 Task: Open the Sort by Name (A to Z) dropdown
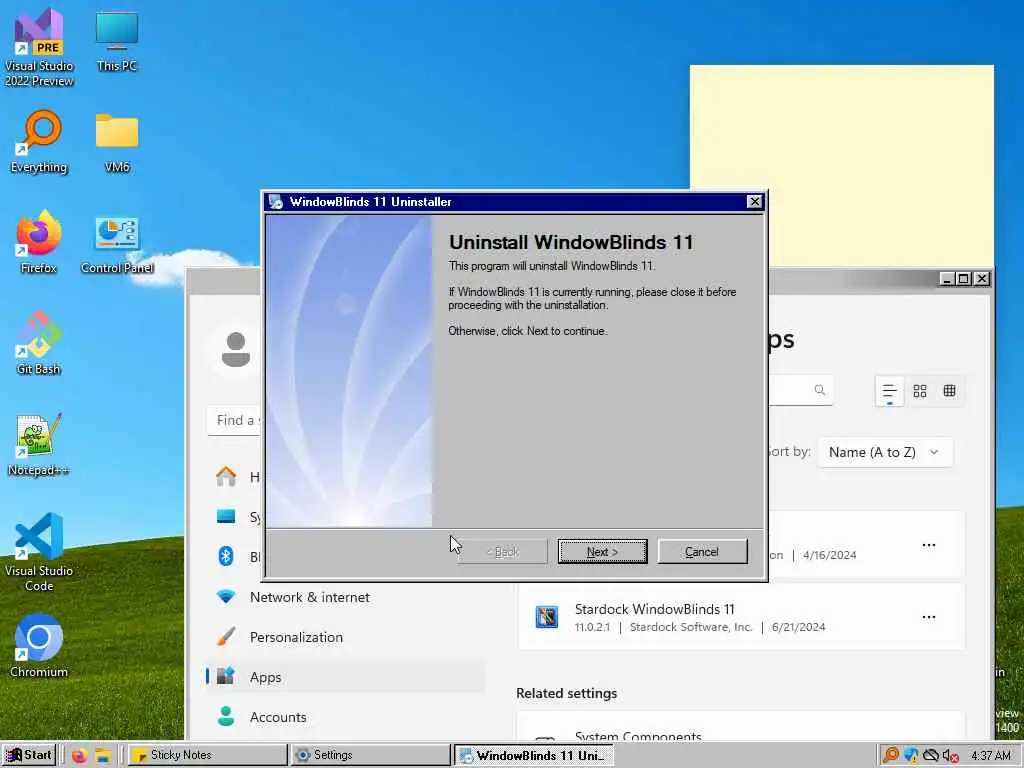pyautogui.click(x=885, y=452)
